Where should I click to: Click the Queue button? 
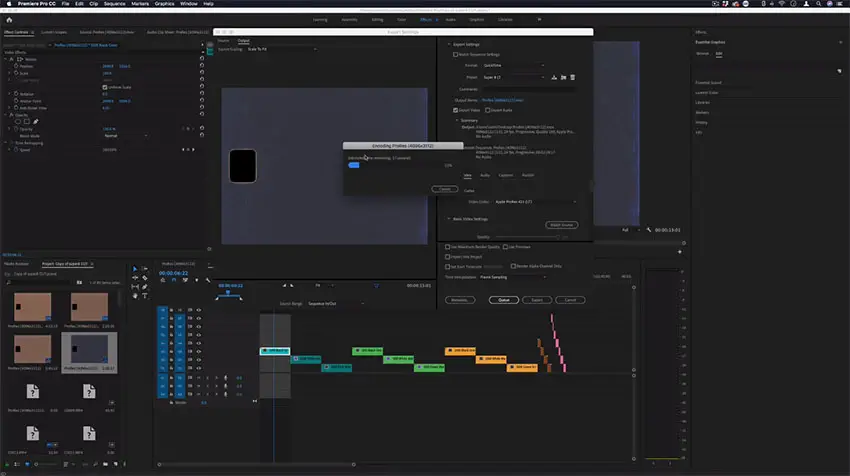pos(504,300)
